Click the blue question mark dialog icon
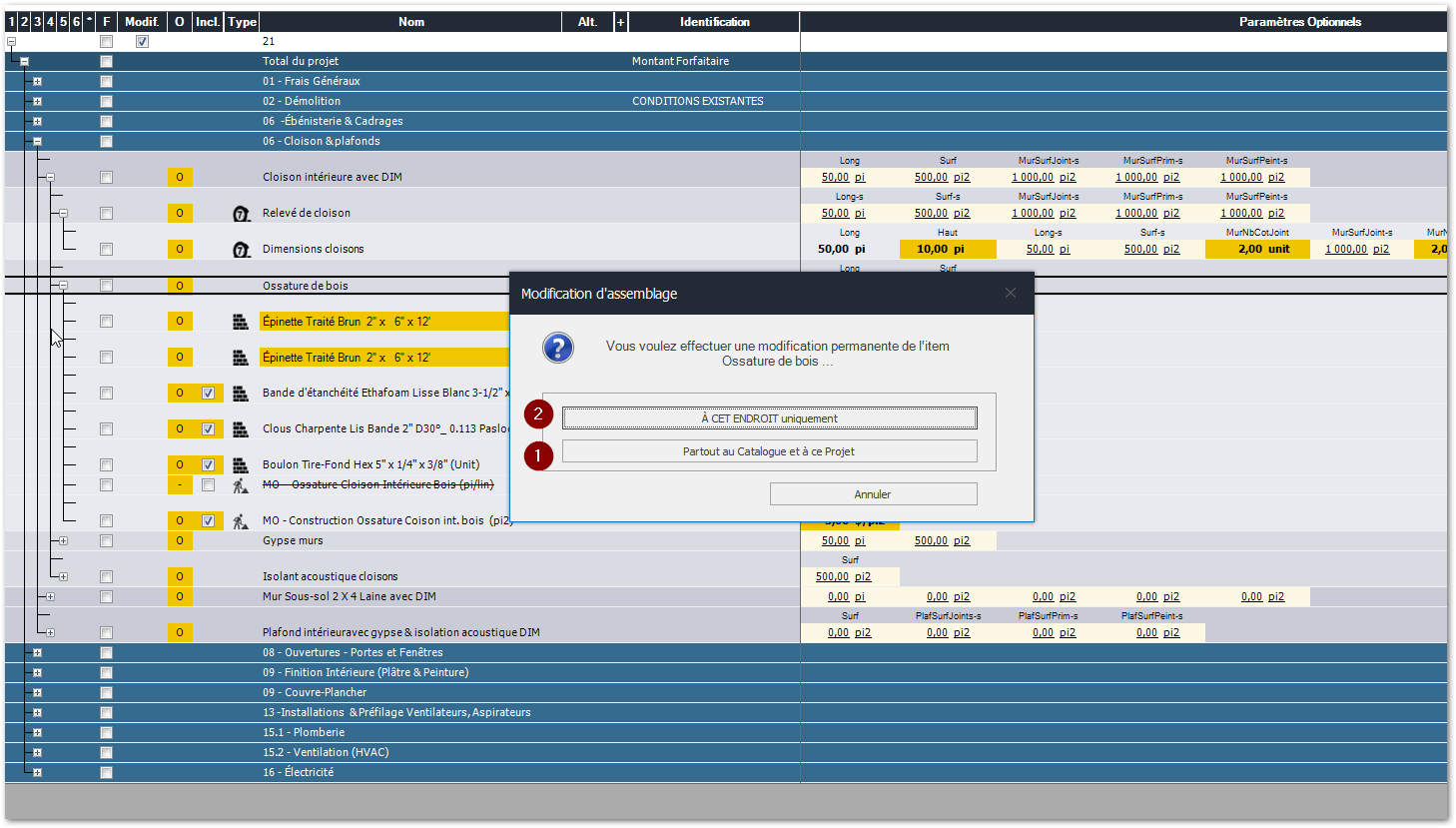 (557, 348)
